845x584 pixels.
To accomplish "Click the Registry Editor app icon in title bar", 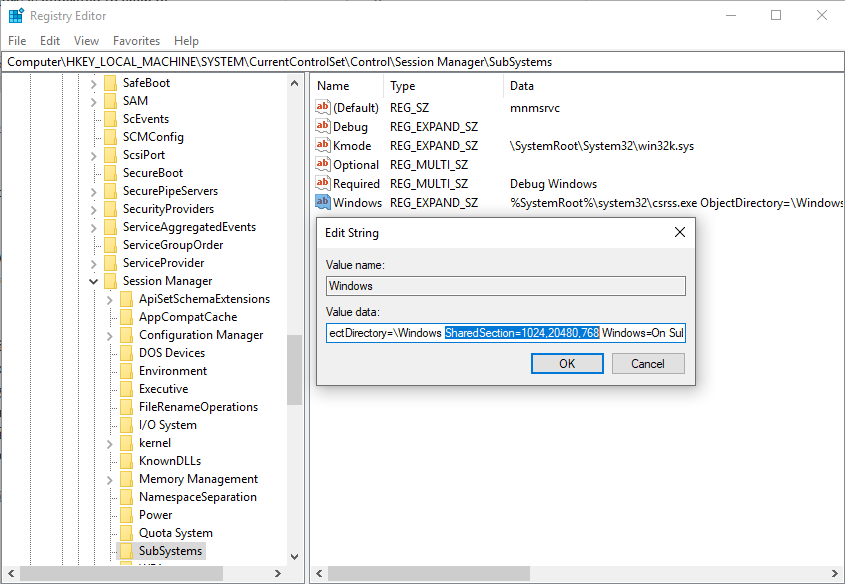I will [16, 16].
